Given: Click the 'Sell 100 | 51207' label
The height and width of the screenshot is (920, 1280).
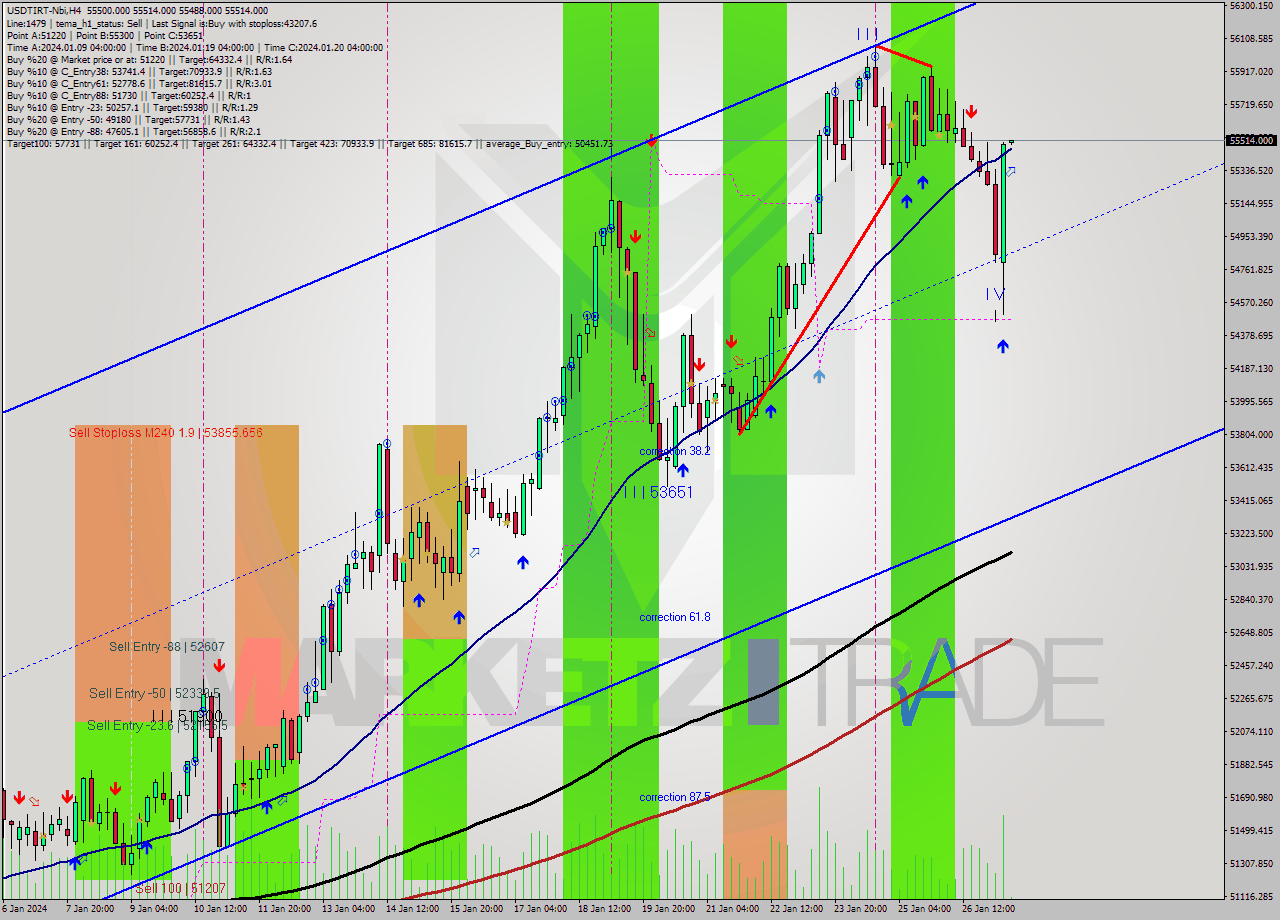Looking at the screenshot, I should (181, 888).
